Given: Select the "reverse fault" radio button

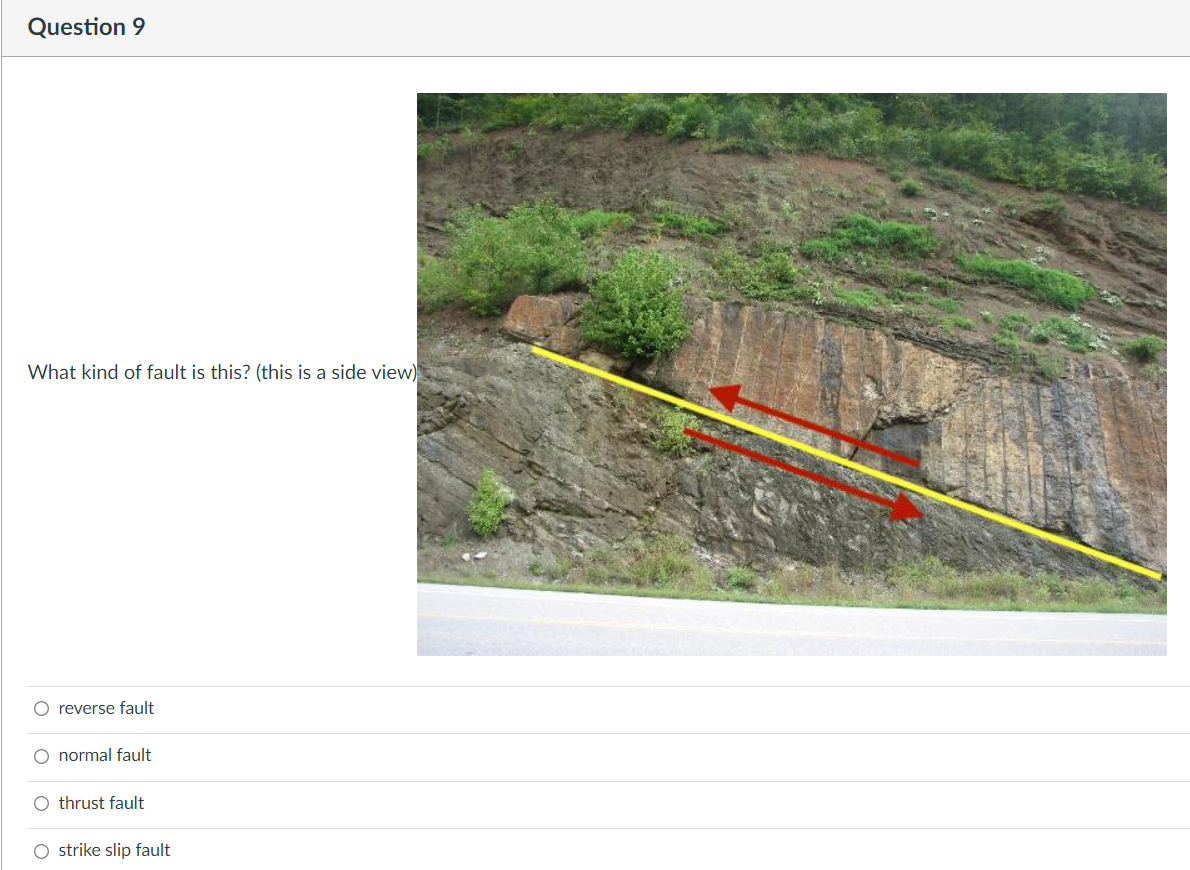Looking at the screenshot, I should point(42,708).
